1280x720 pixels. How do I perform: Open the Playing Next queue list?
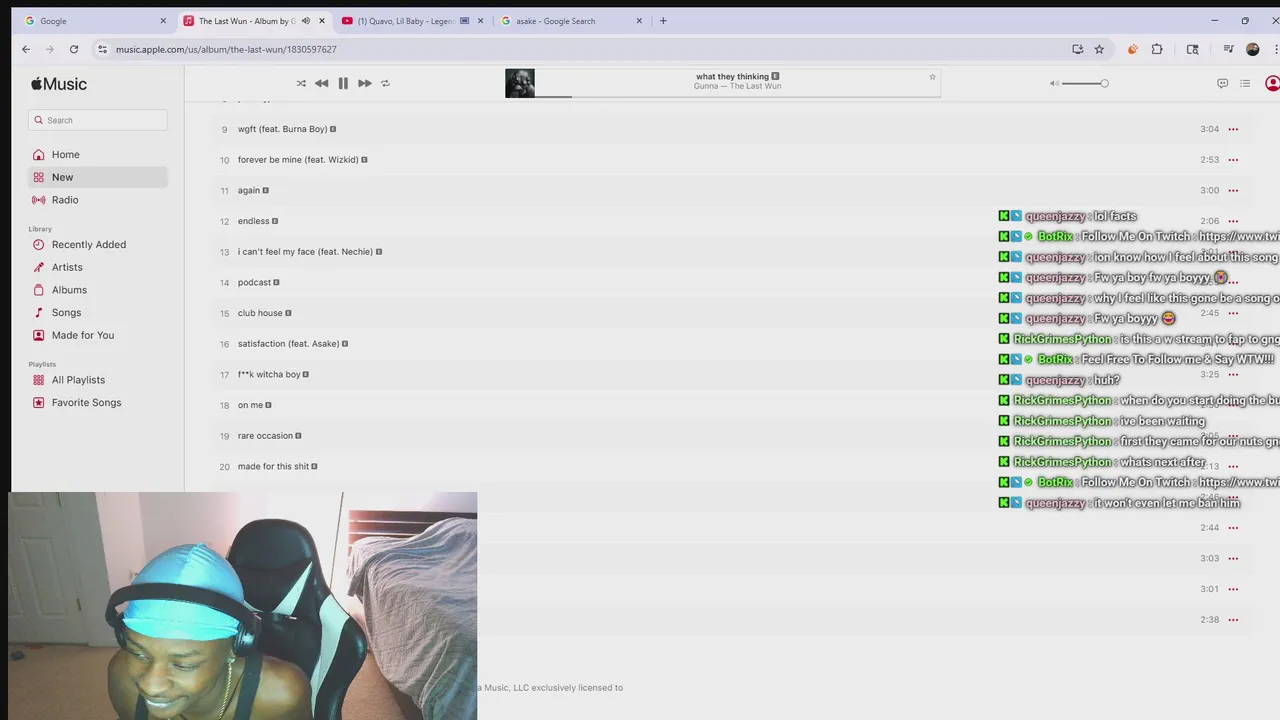pyautogui.click(x=1245, y=83)
